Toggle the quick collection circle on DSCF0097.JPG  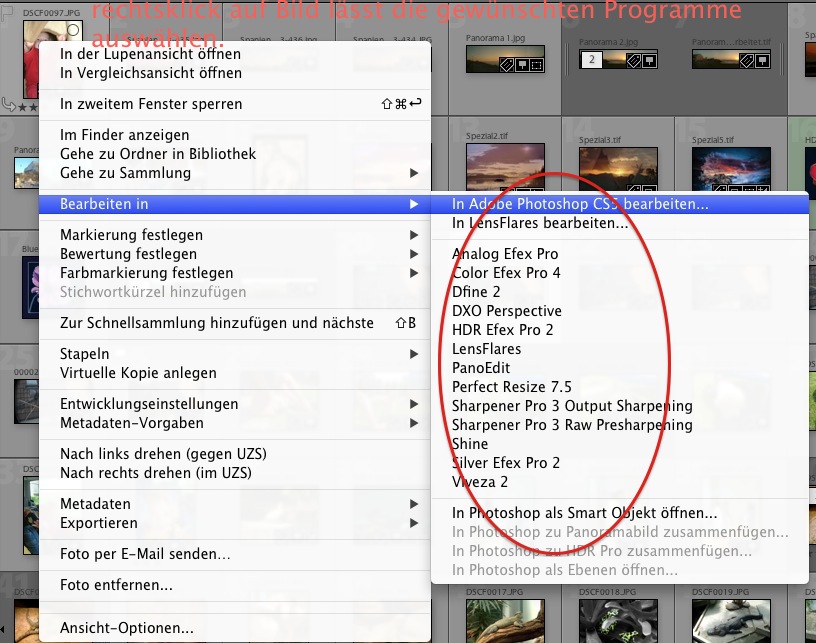pyautogui.click(x=72, y=31)
